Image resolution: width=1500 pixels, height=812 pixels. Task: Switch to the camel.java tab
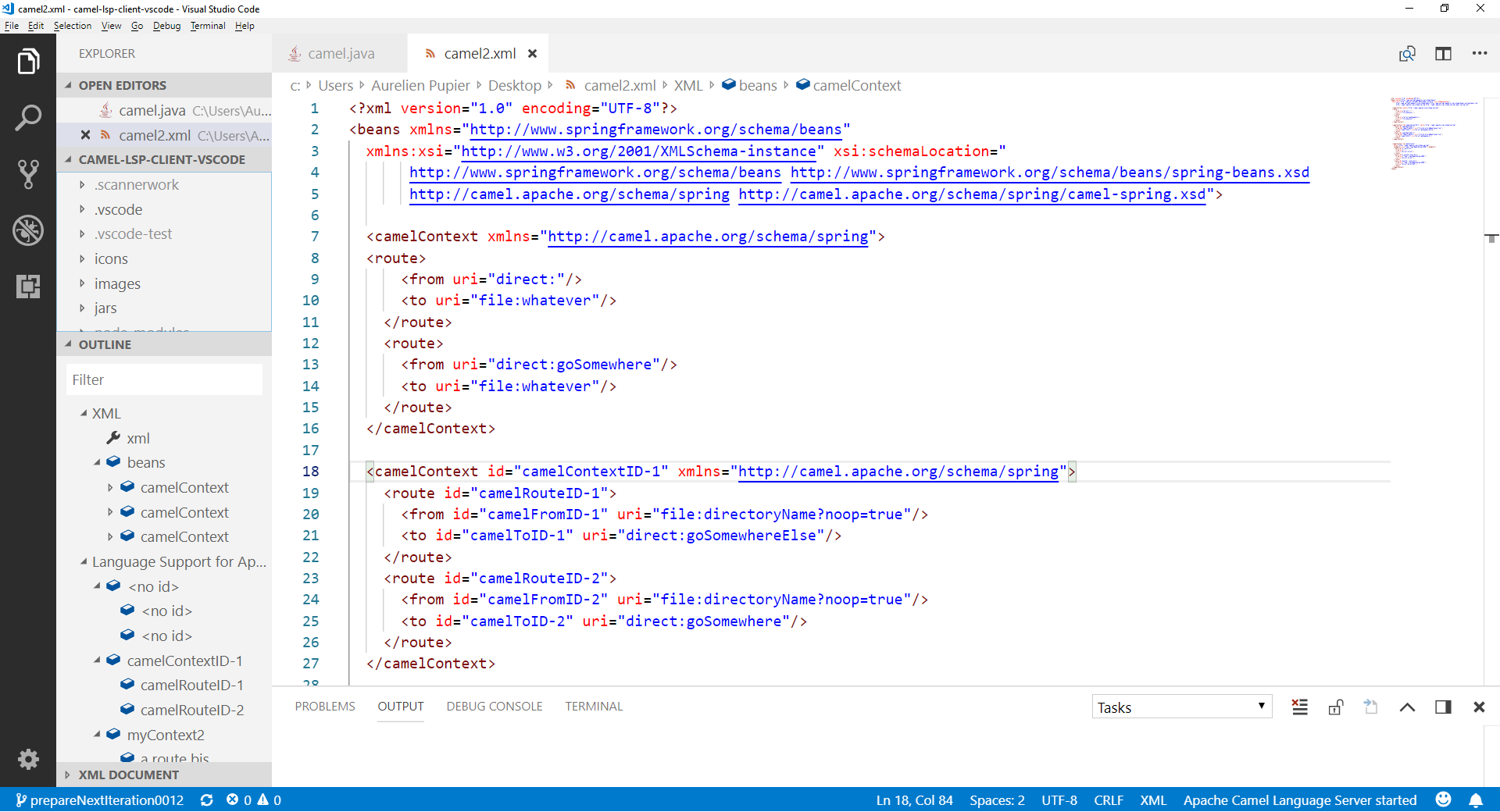point(340,53)
